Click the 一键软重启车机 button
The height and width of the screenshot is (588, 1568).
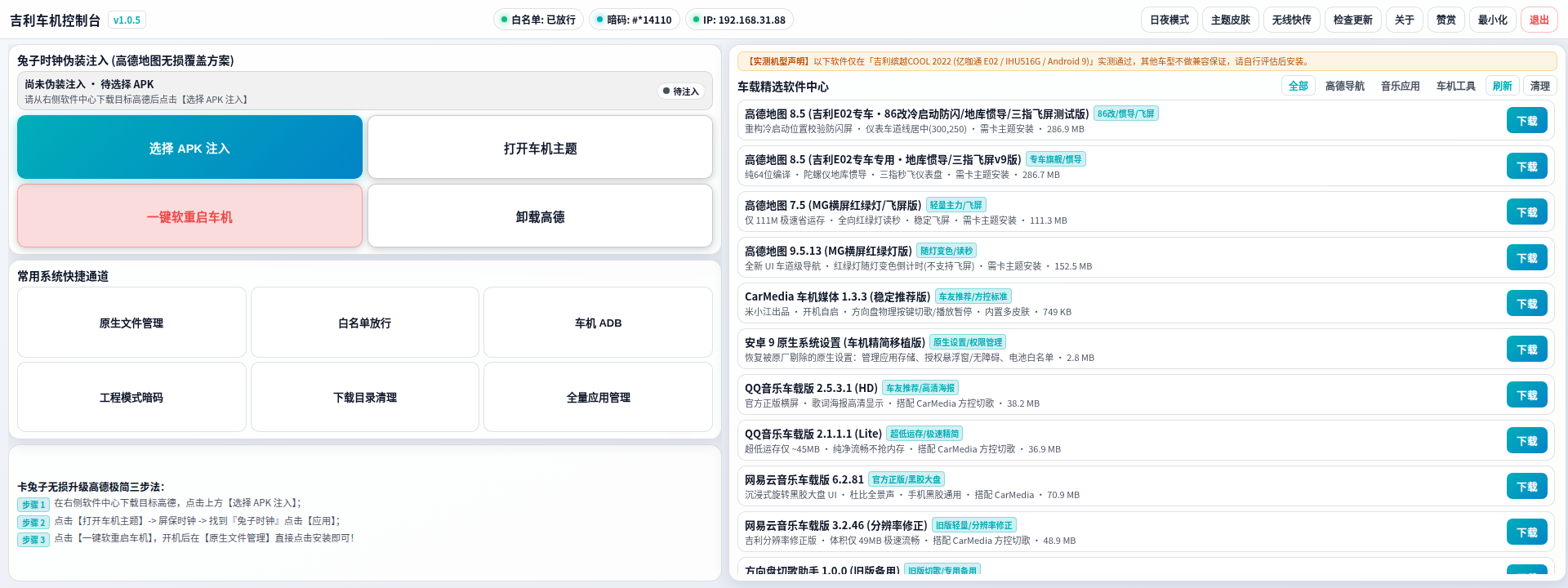(189, 216)
